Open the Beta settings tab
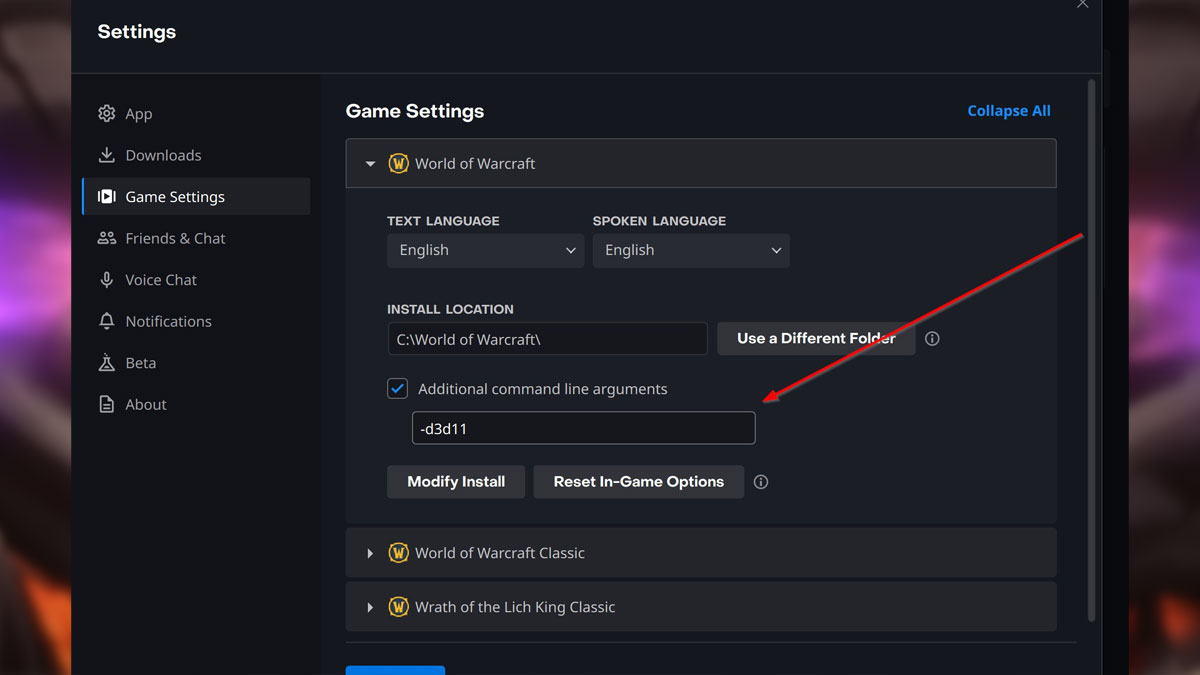 click(196, 363)
